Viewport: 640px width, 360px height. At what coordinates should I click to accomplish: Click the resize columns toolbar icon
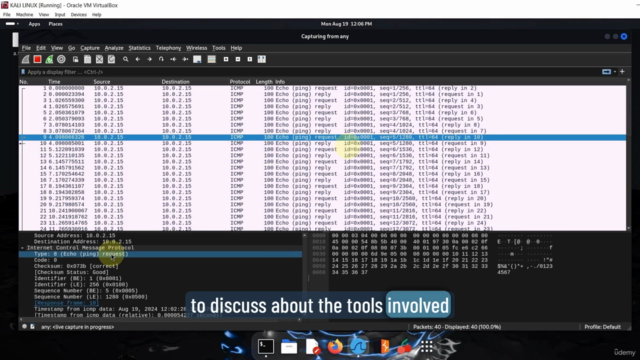point(262,59)
